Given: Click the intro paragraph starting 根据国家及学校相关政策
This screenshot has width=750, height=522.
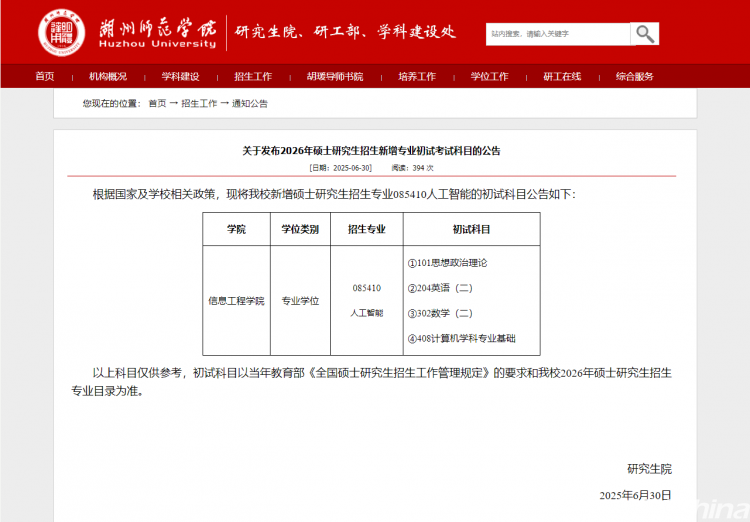Looking at the screenshot, I should [334, 194].
